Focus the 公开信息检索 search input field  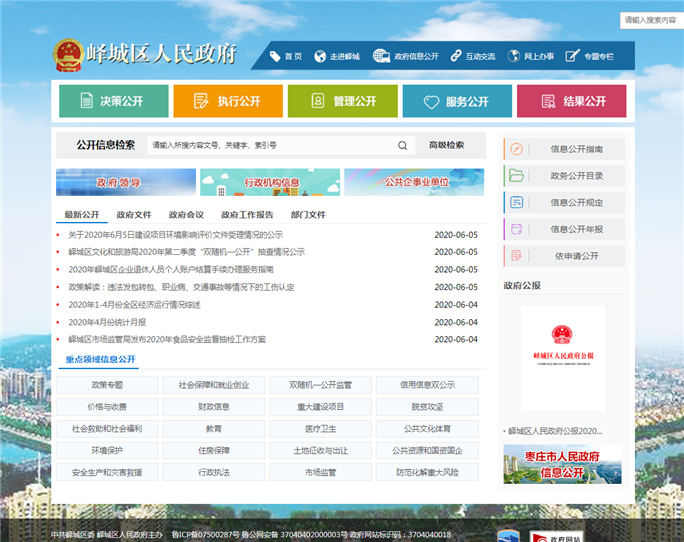pos(281,145)
